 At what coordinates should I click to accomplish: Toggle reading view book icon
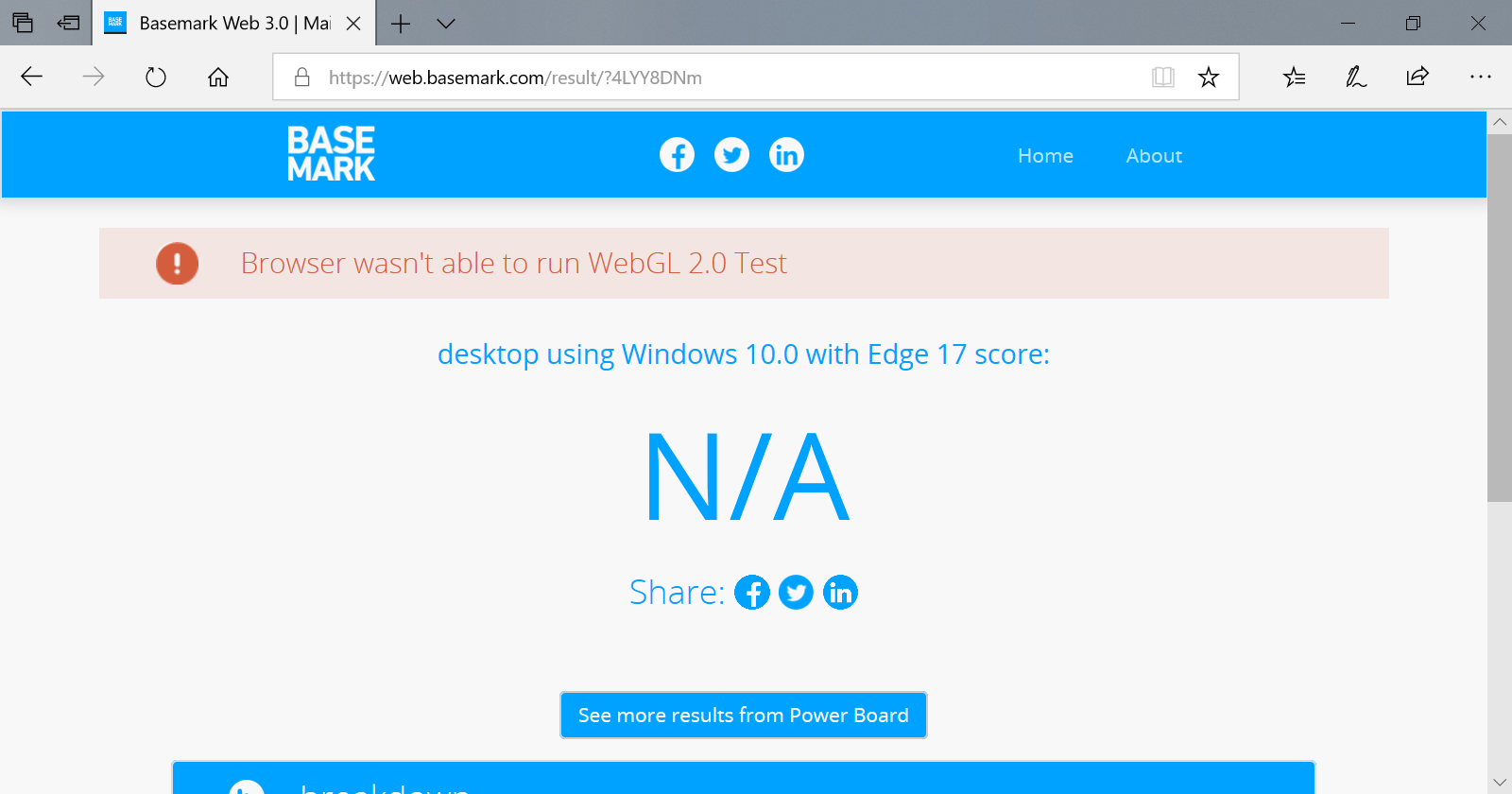tap(1163, 77)
